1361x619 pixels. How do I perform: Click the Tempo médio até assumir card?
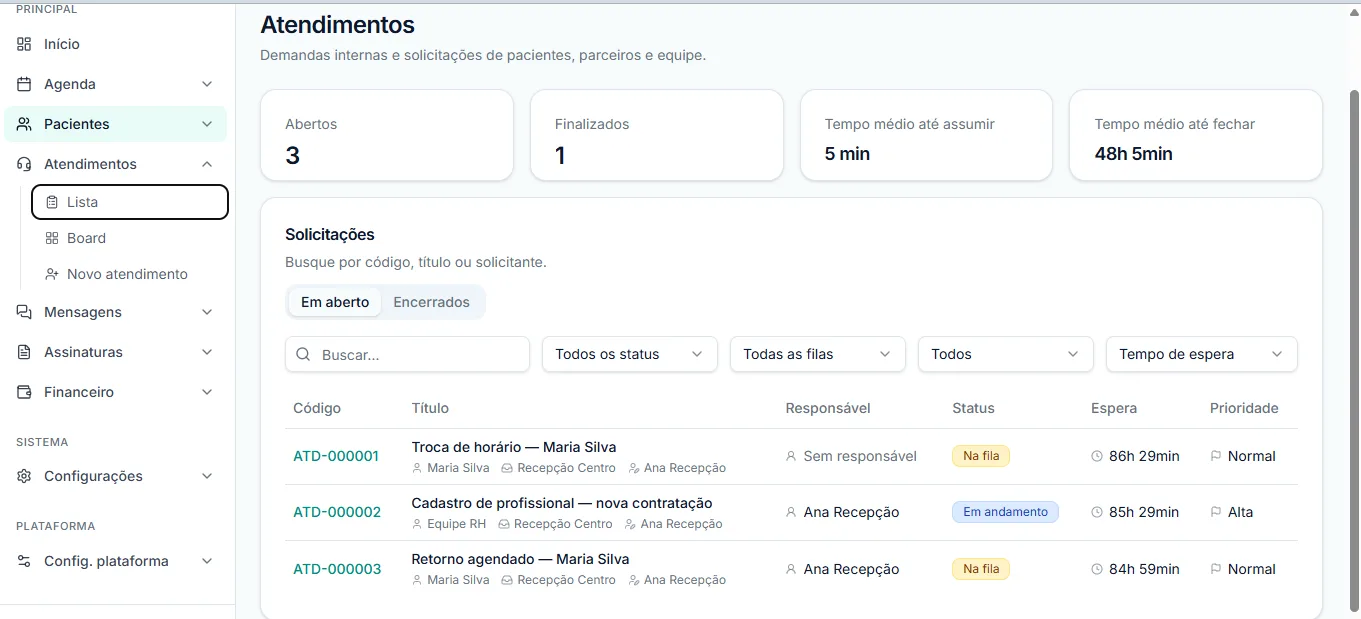pyautogui.click(x=927, y=136)
